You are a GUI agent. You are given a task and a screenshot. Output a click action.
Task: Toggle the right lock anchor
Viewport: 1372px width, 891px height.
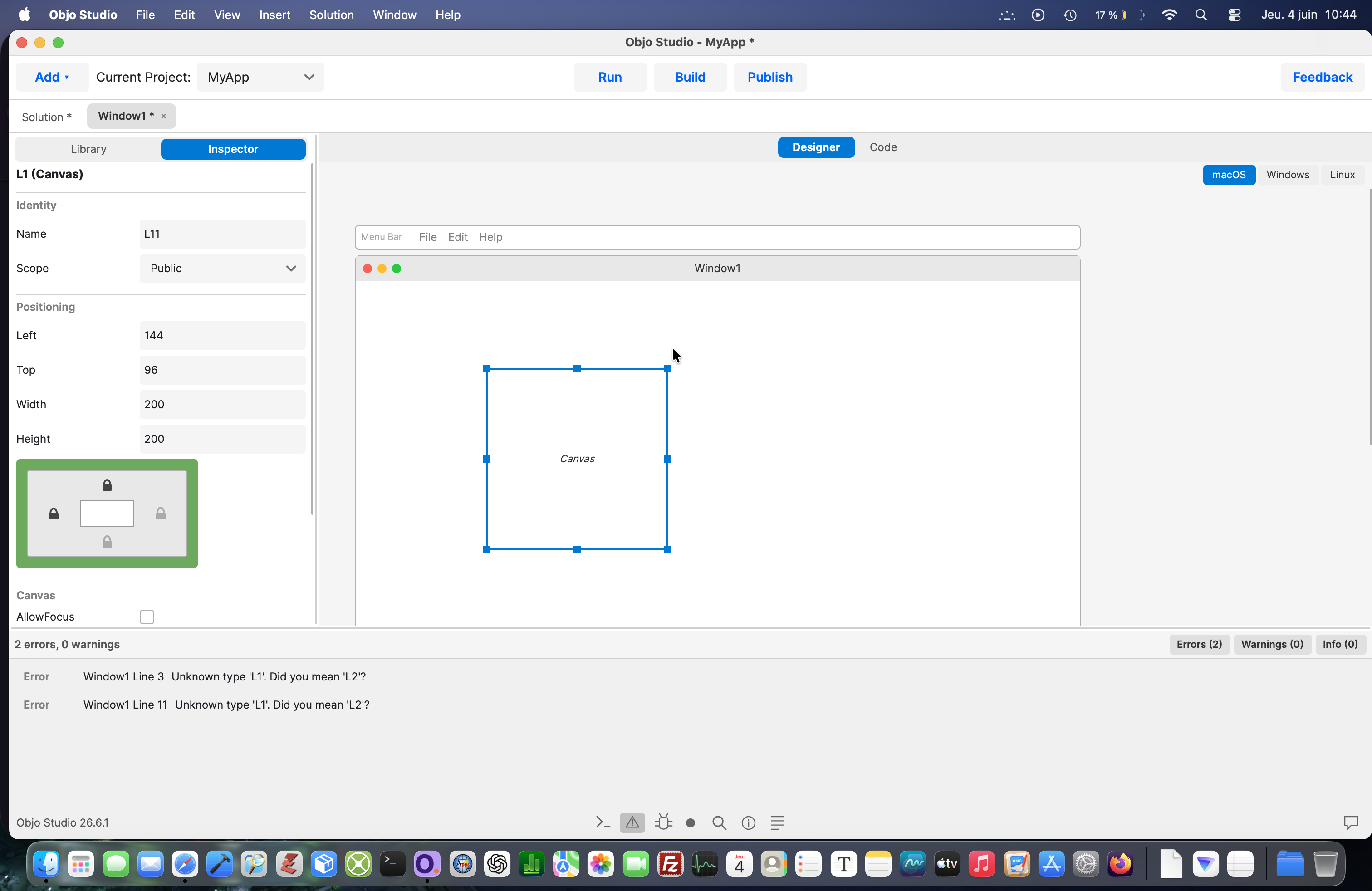[161, 513]
